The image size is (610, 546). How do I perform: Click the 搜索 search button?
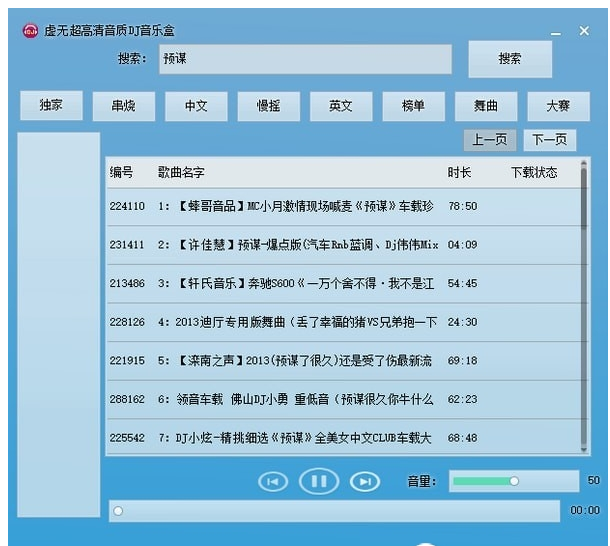tap(510, 59)
